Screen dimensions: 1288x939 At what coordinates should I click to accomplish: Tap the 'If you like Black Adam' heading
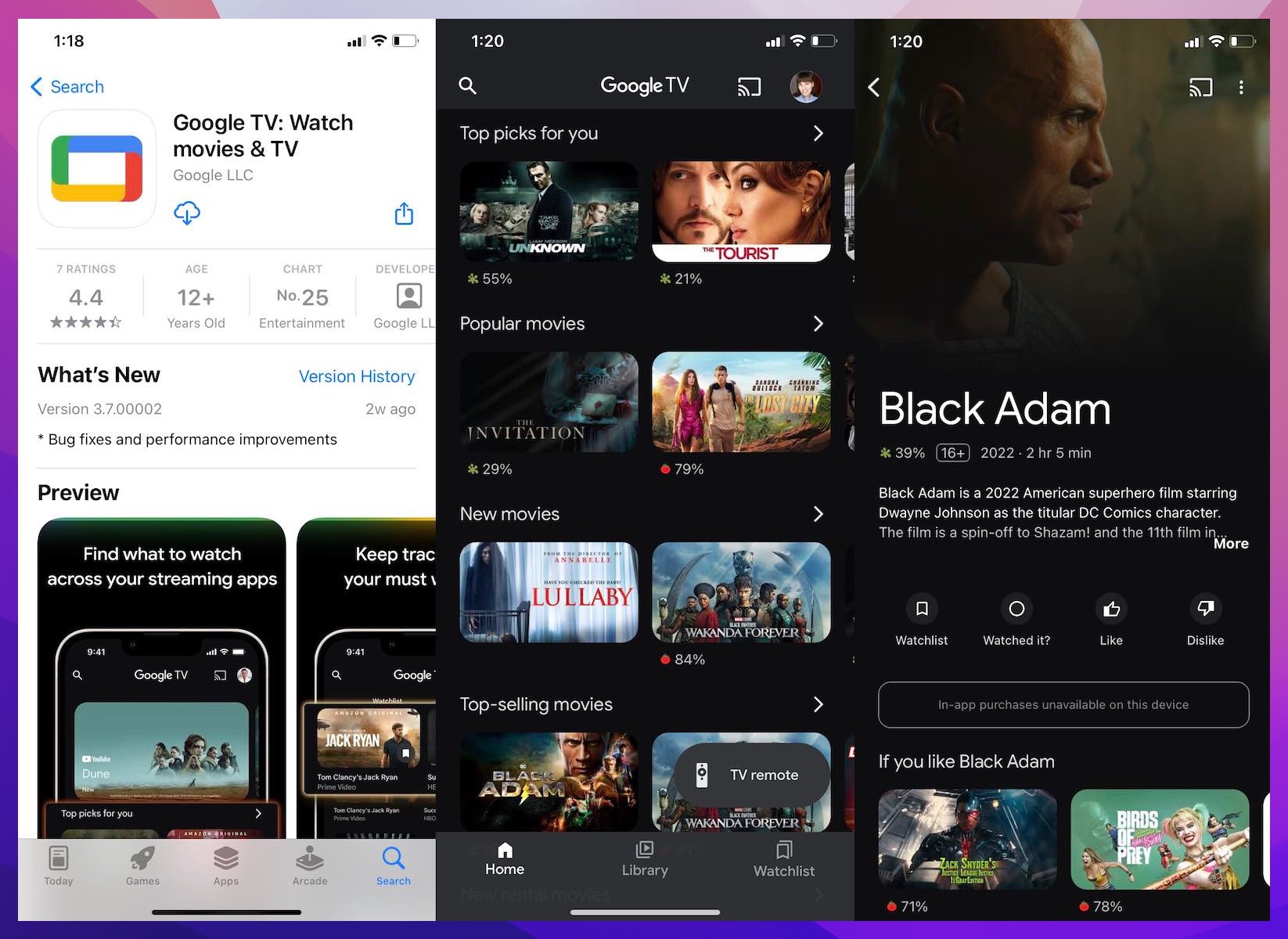pyautogui.click(x=966, y=761)
